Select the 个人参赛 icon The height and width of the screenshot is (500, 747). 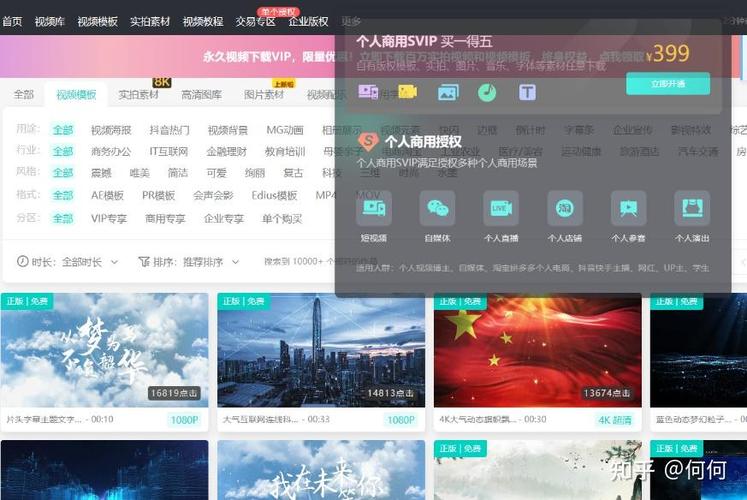click(628, 208)
